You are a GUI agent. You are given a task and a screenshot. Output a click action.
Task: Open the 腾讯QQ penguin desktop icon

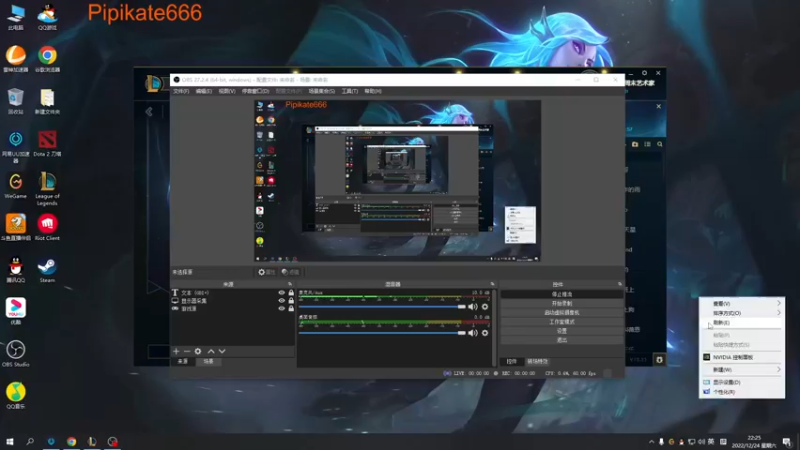pos(16,270)
